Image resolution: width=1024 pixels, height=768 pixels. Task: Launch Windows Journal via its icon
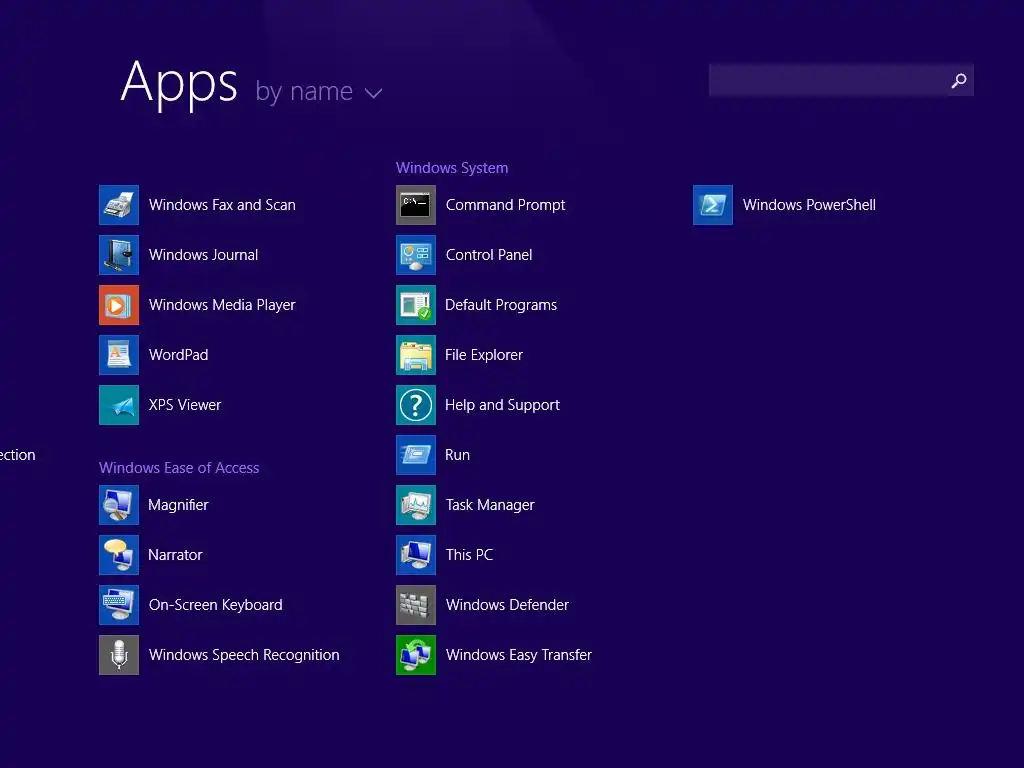coord(119,255)
